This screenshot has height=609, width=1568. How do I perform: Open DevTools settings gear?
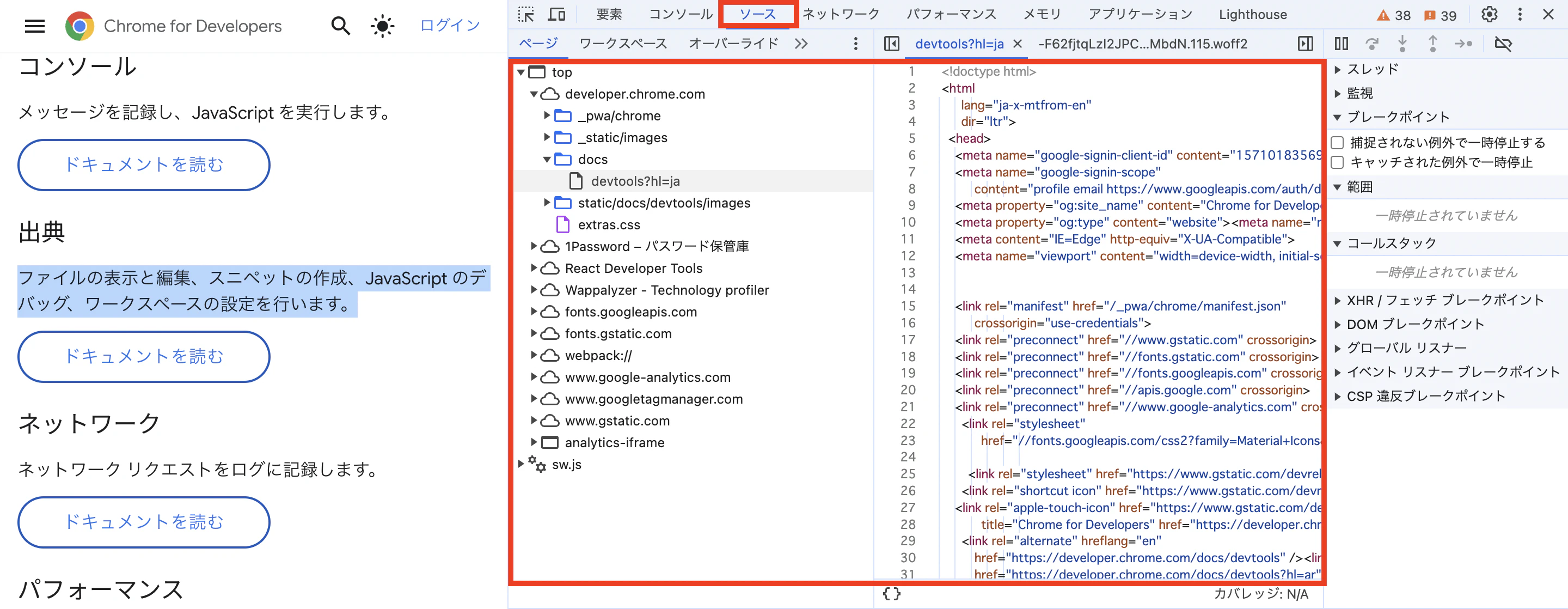1489,14
